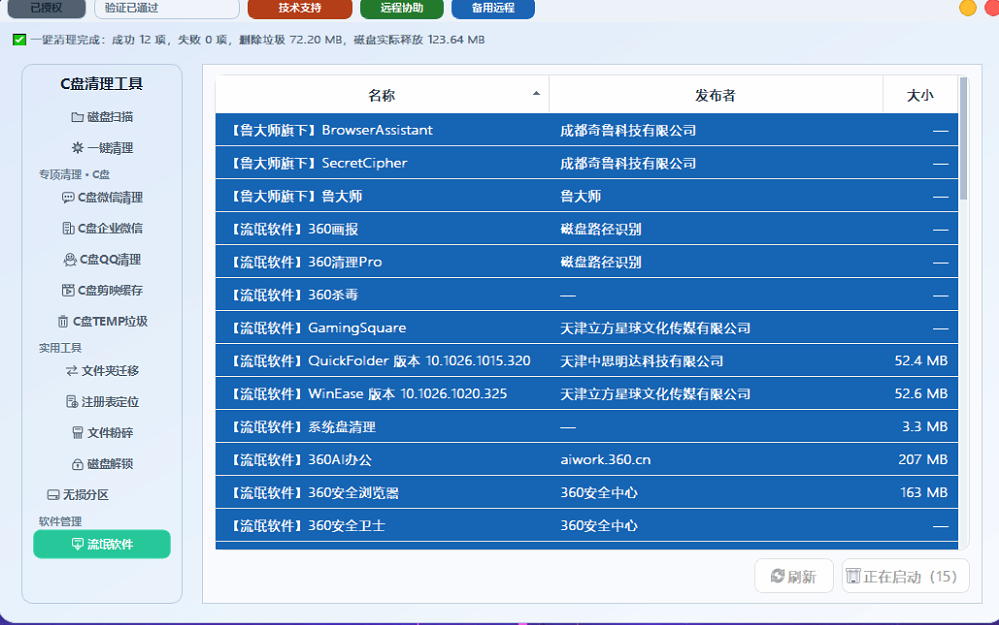Click the yellow minimize window dot
Viewport: 999px width, 625px height.
coord(967,8)
